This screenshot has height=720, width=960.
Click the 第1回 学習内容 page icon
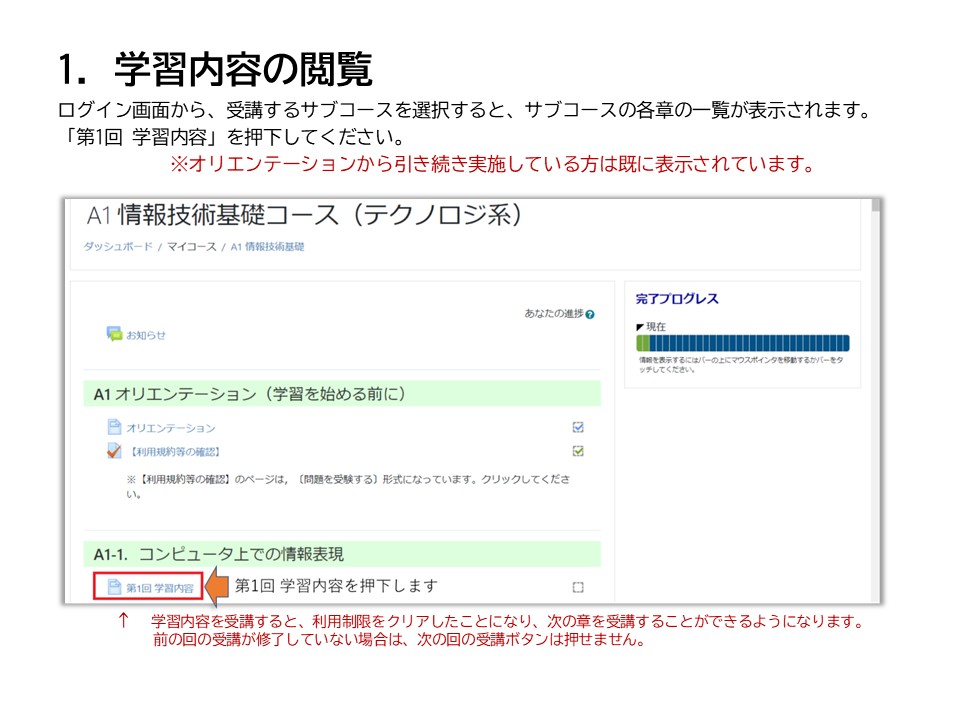pos(114,587)
